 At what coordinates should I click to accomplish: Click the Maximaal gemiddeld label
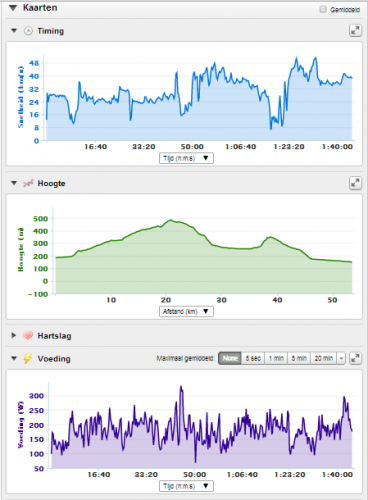coord(185,359)
